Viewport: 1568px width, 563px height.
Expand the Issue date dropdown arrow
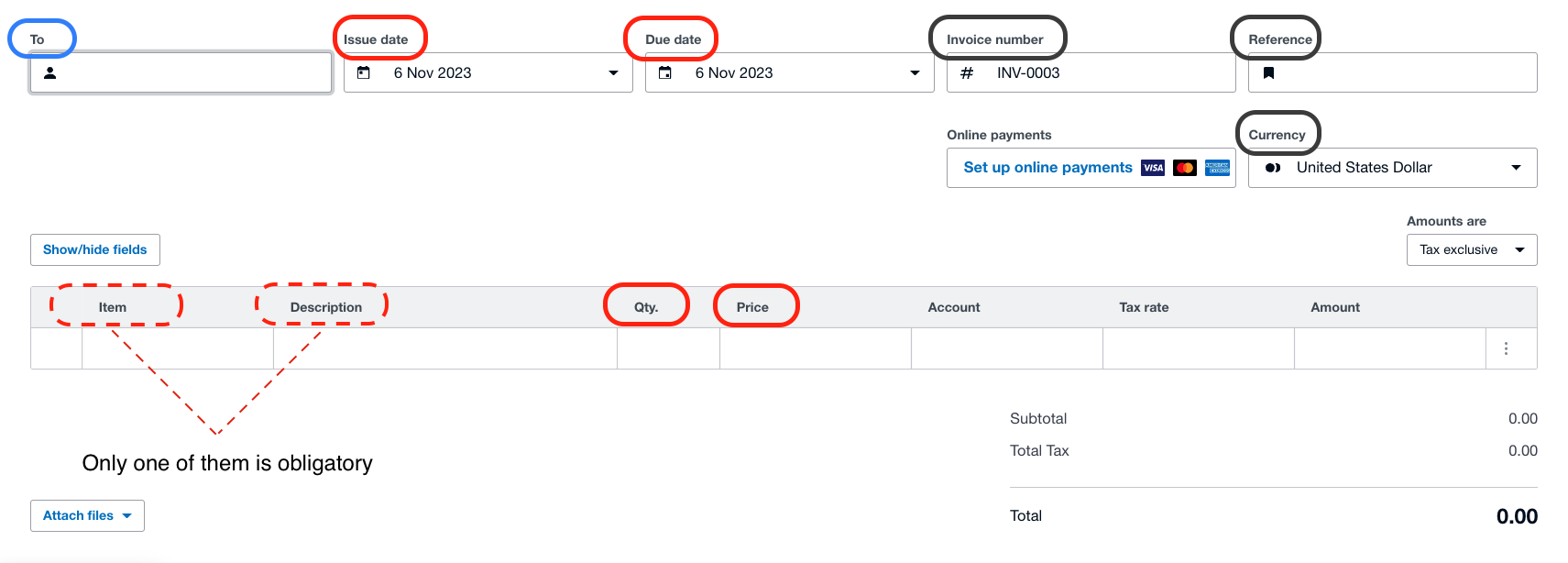click(x=613, y=73)
